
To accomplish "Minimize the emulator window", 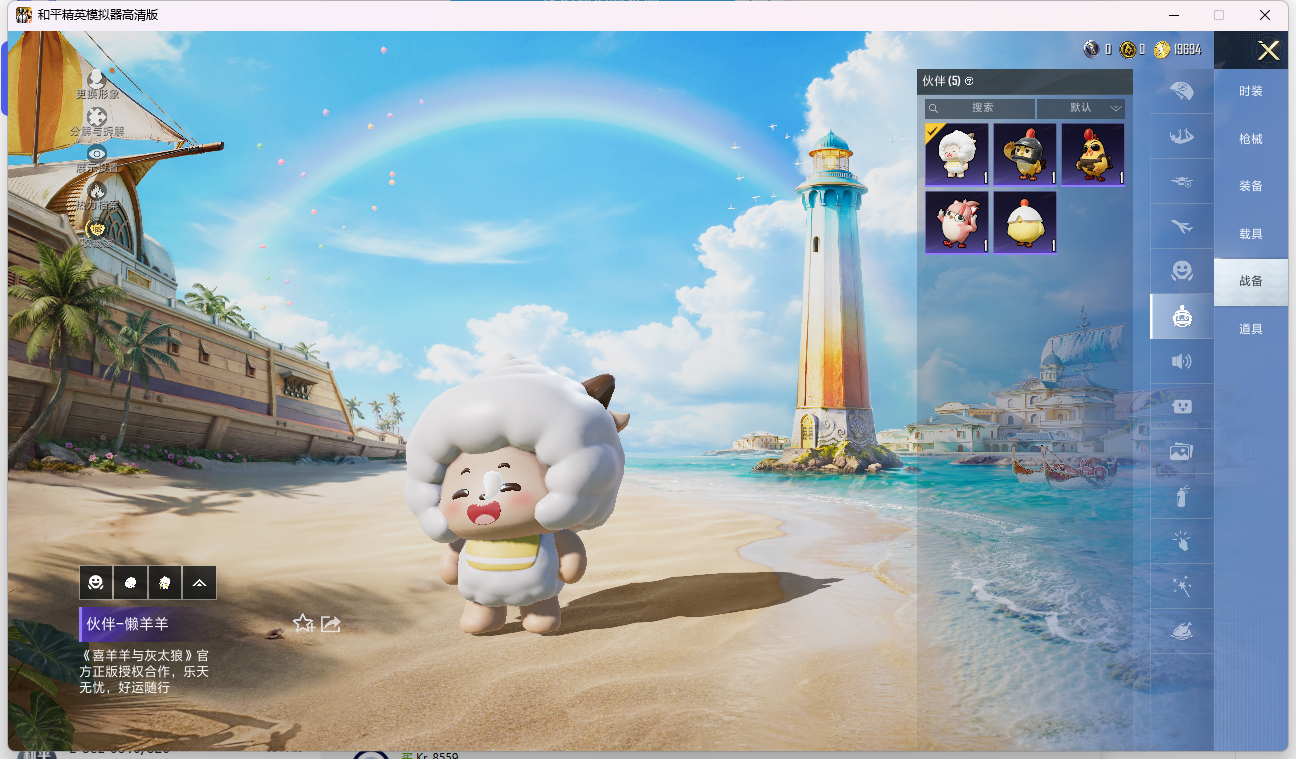I will coord(1172,15).
